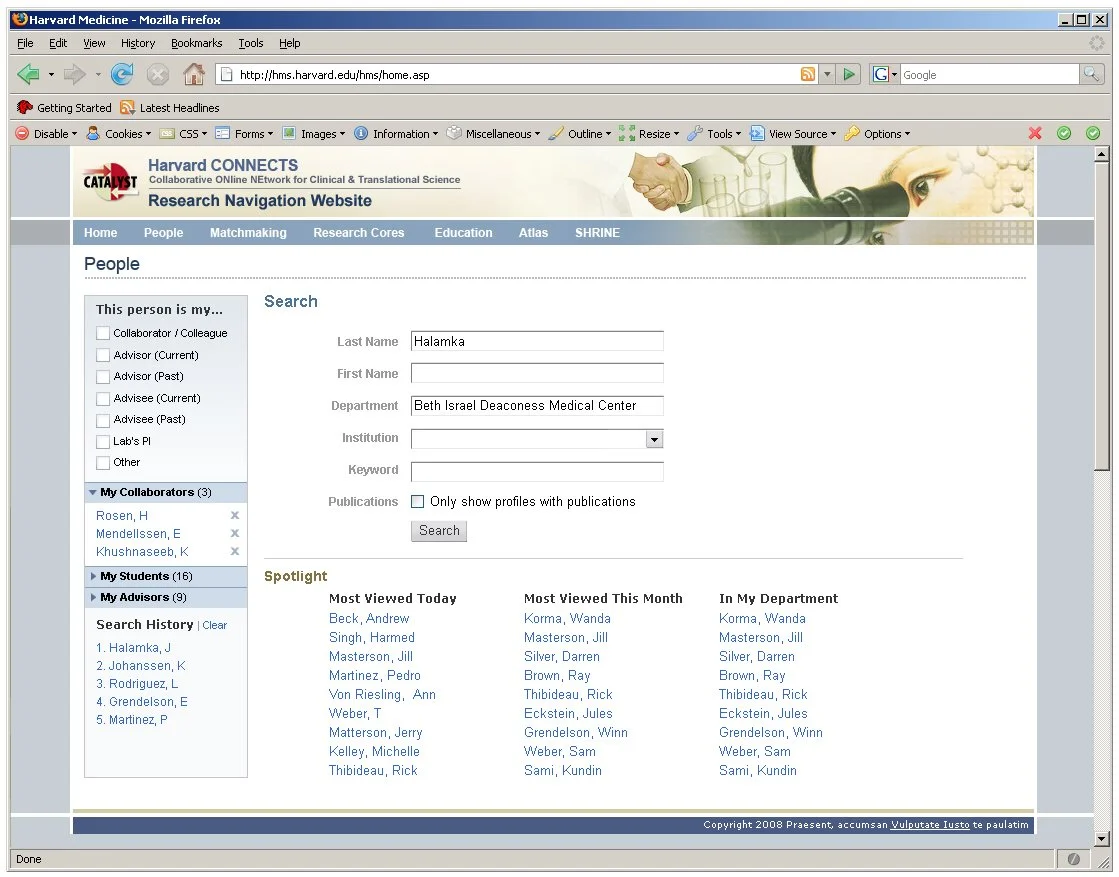Image resolution: width=1119 pixels, height=877 pixels.
Task: Check the Advisee (Current) box
Action: (103, 399)
